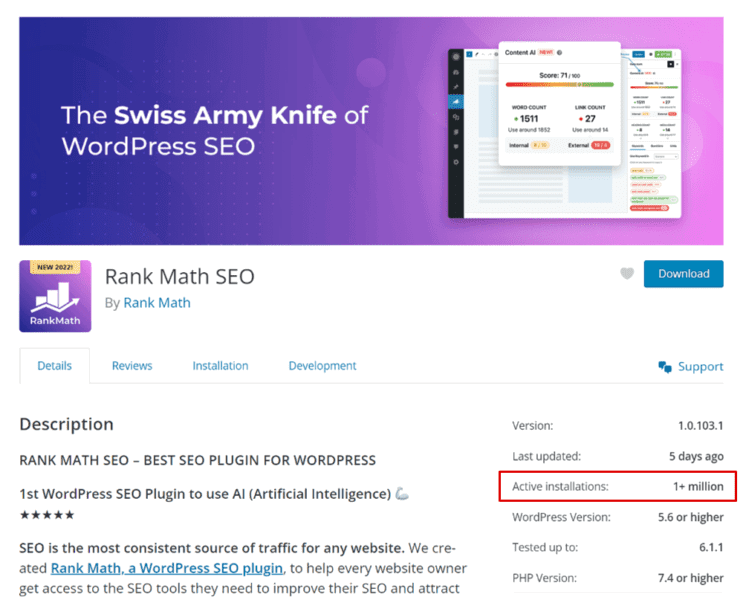Follow the 'Rank Math, a WordPress SEO plugin' link
Image resolution: width=743 pixels, height=600 pixels.
[167, 568]
